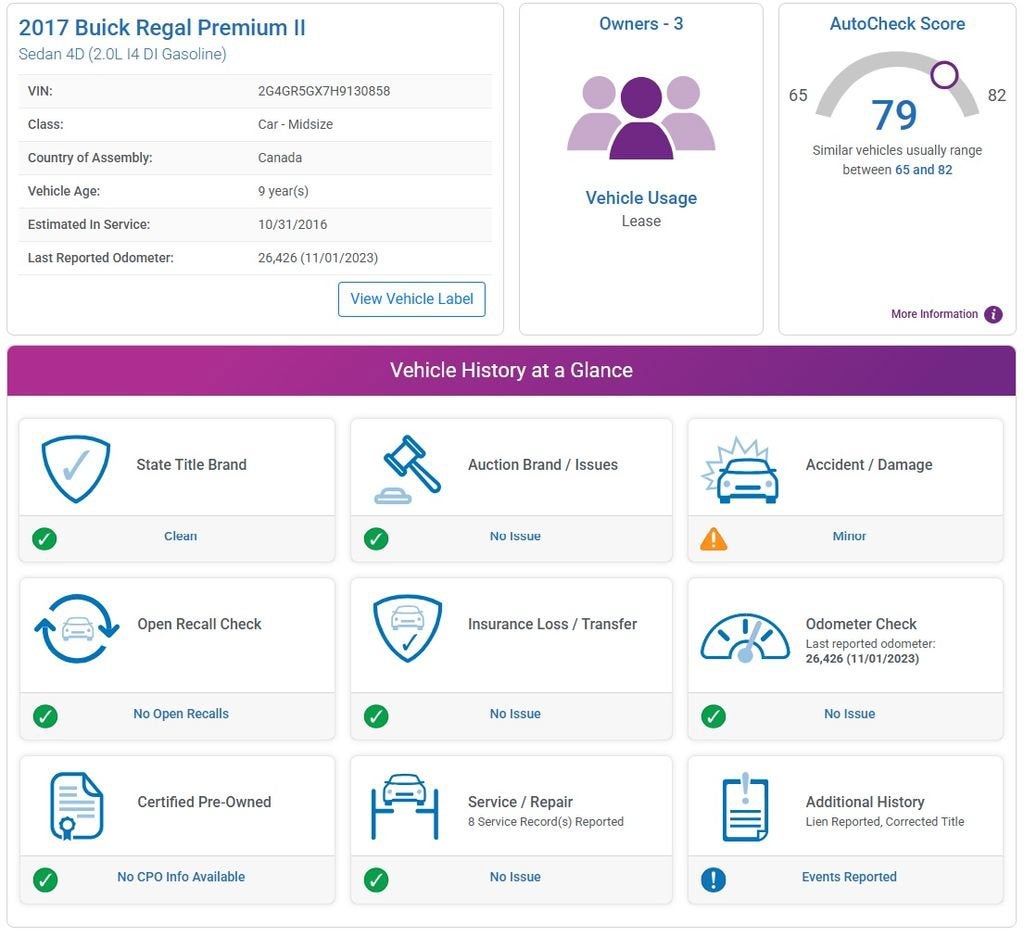Click the Vehicle Usage heading
1024x937 pixels.
point(641,198)
